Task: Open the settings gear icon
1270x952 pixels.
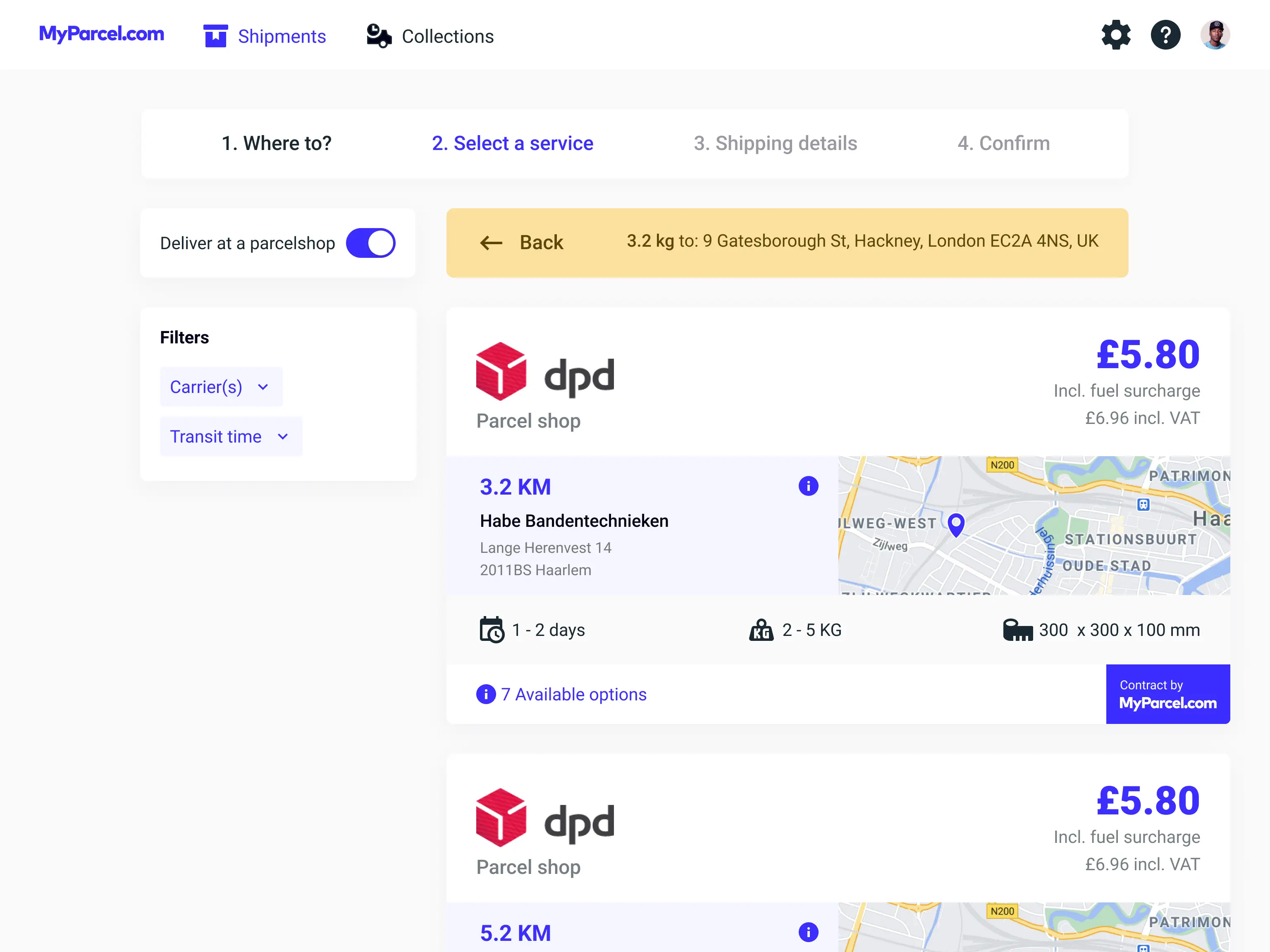Action: (1115, 35)
